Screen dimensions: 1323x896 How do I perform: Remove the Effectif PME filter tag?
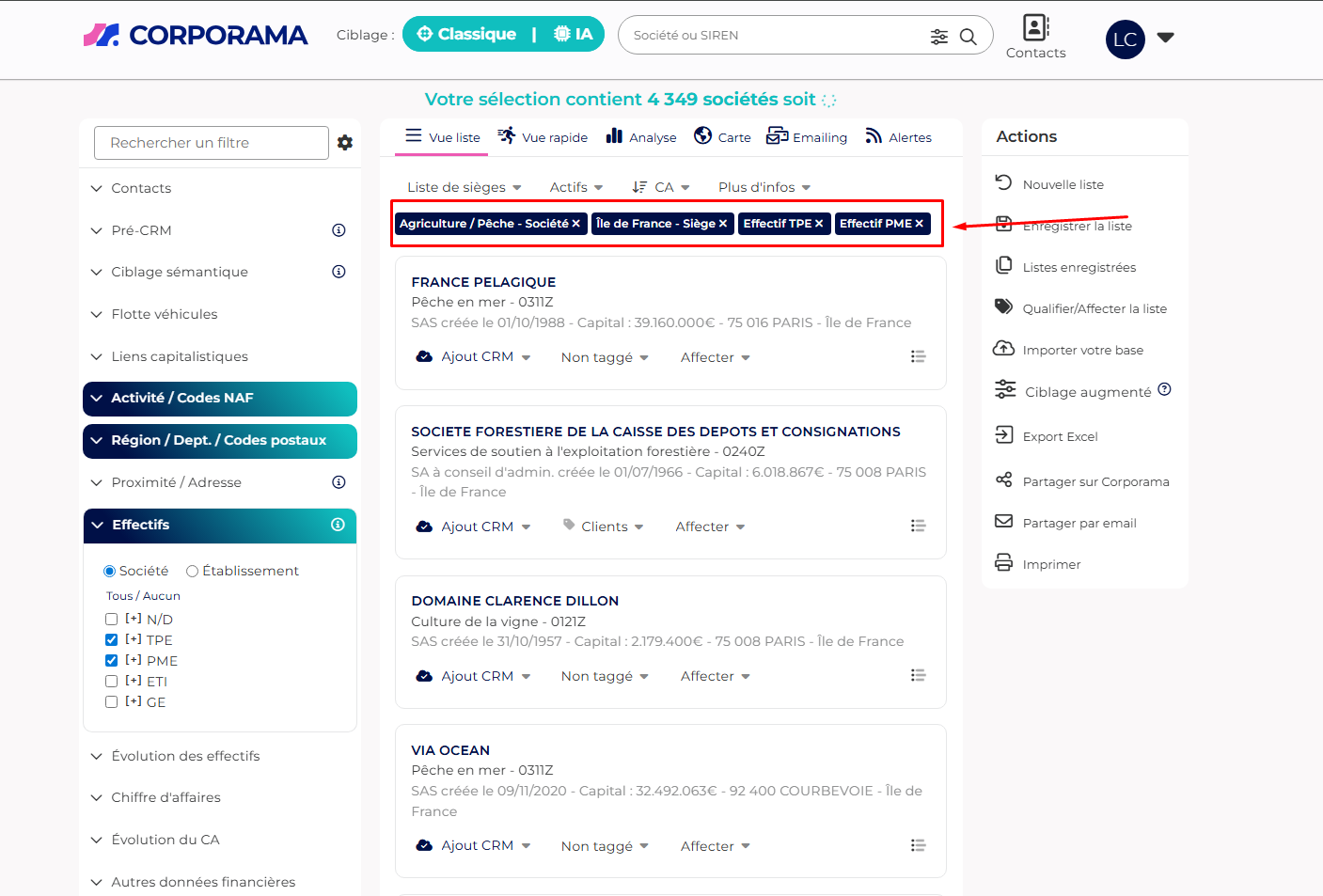click(920, 224)
